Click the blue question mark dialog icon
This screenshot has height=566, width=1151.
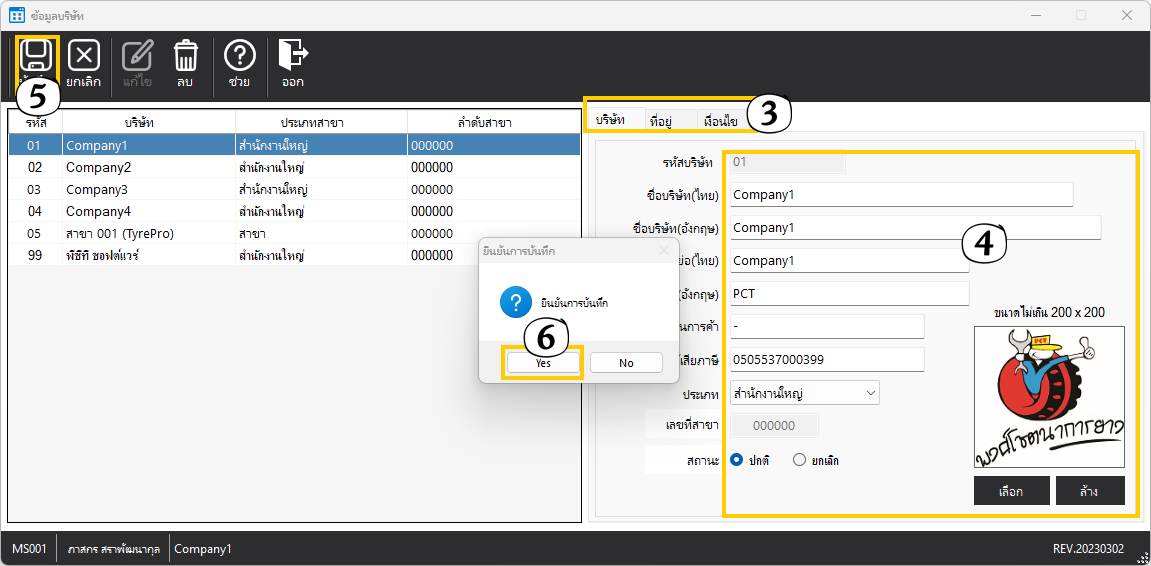pos(516,303)
